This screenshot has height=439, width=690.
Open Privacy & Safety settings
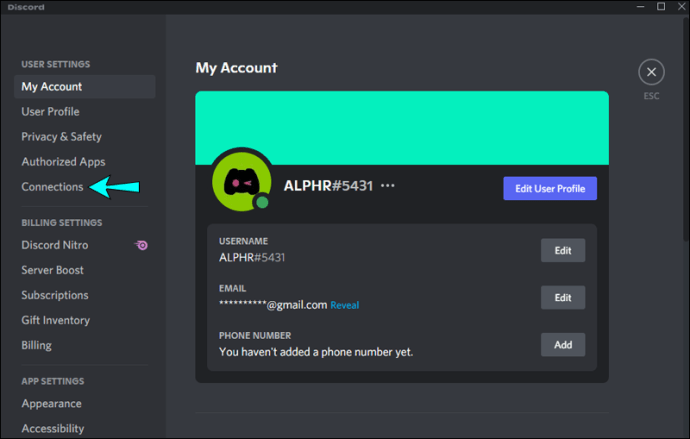(x=62, y=137)
